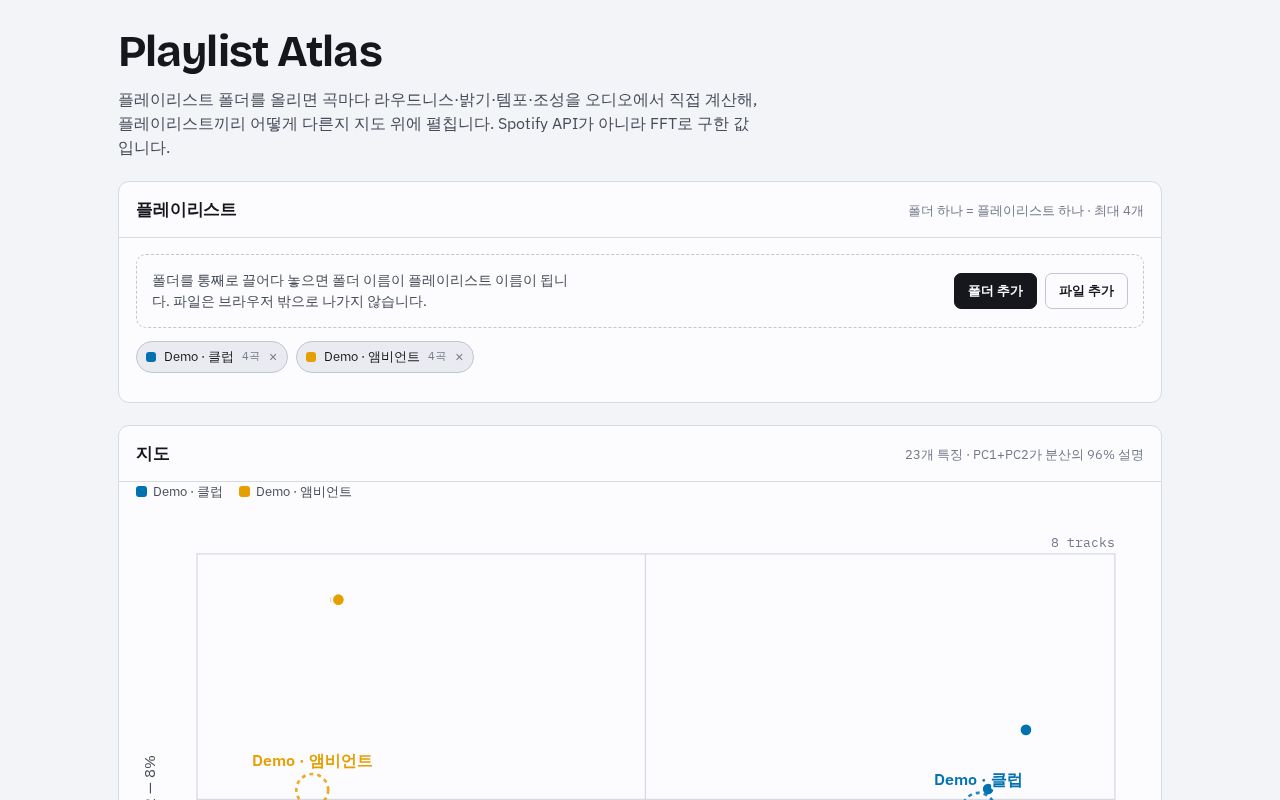Click the "8 tracks" counter above the map
This screenshot has height=800, width=1280.
[x=1082, y=543]
